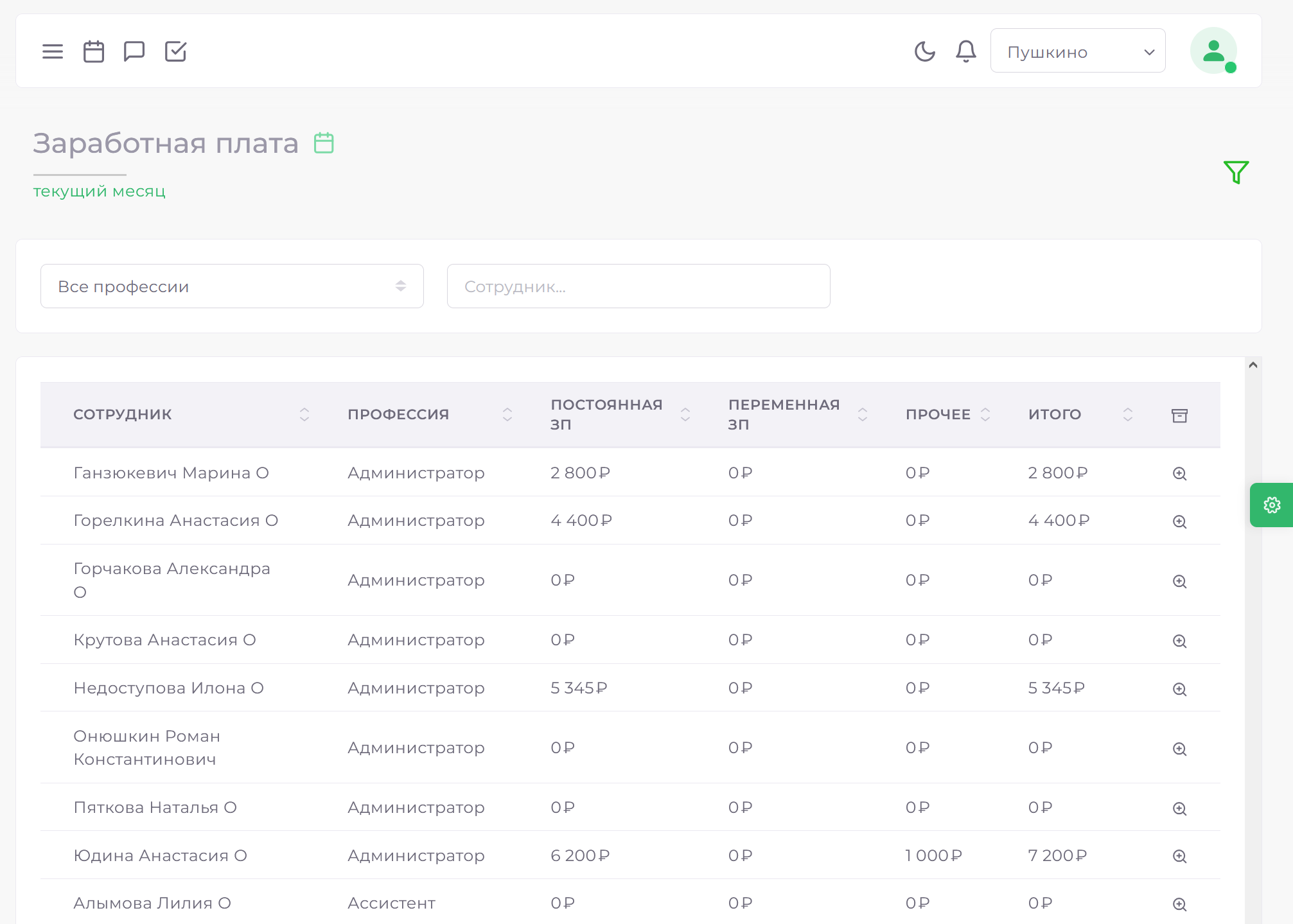Sort by Сотрудник column
Viewport: 1293px width, 924px height.
[x=304, y=415]
